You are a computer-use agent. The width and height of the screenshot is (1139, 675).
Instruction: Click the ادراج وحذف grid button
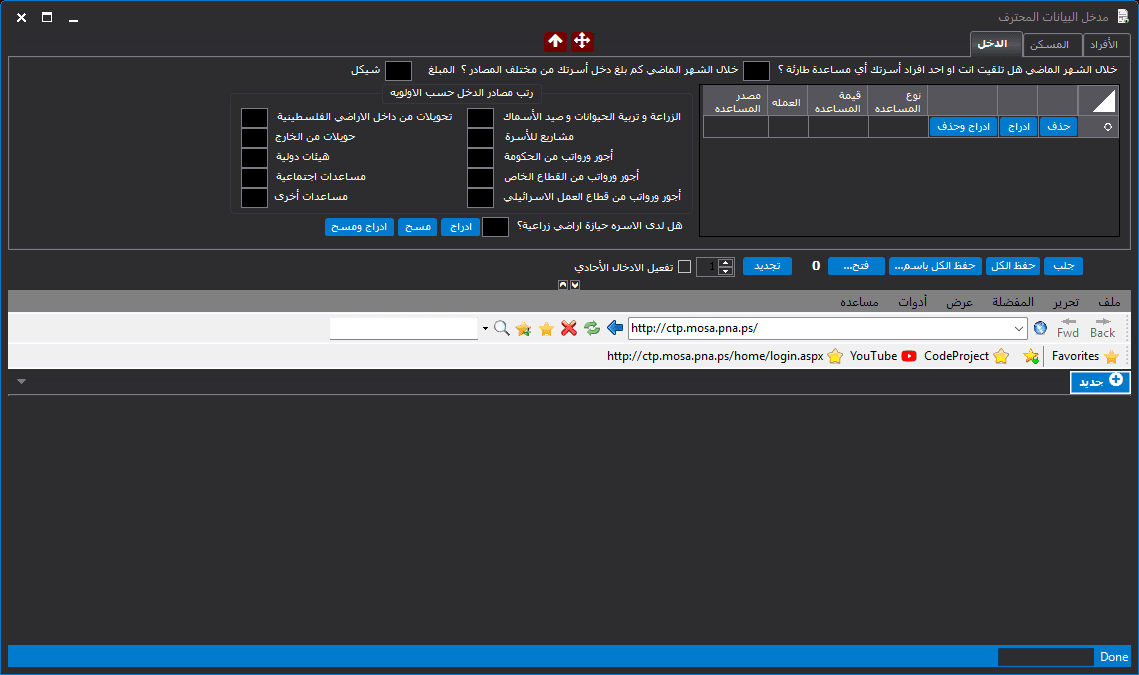[x=963, y=126]
